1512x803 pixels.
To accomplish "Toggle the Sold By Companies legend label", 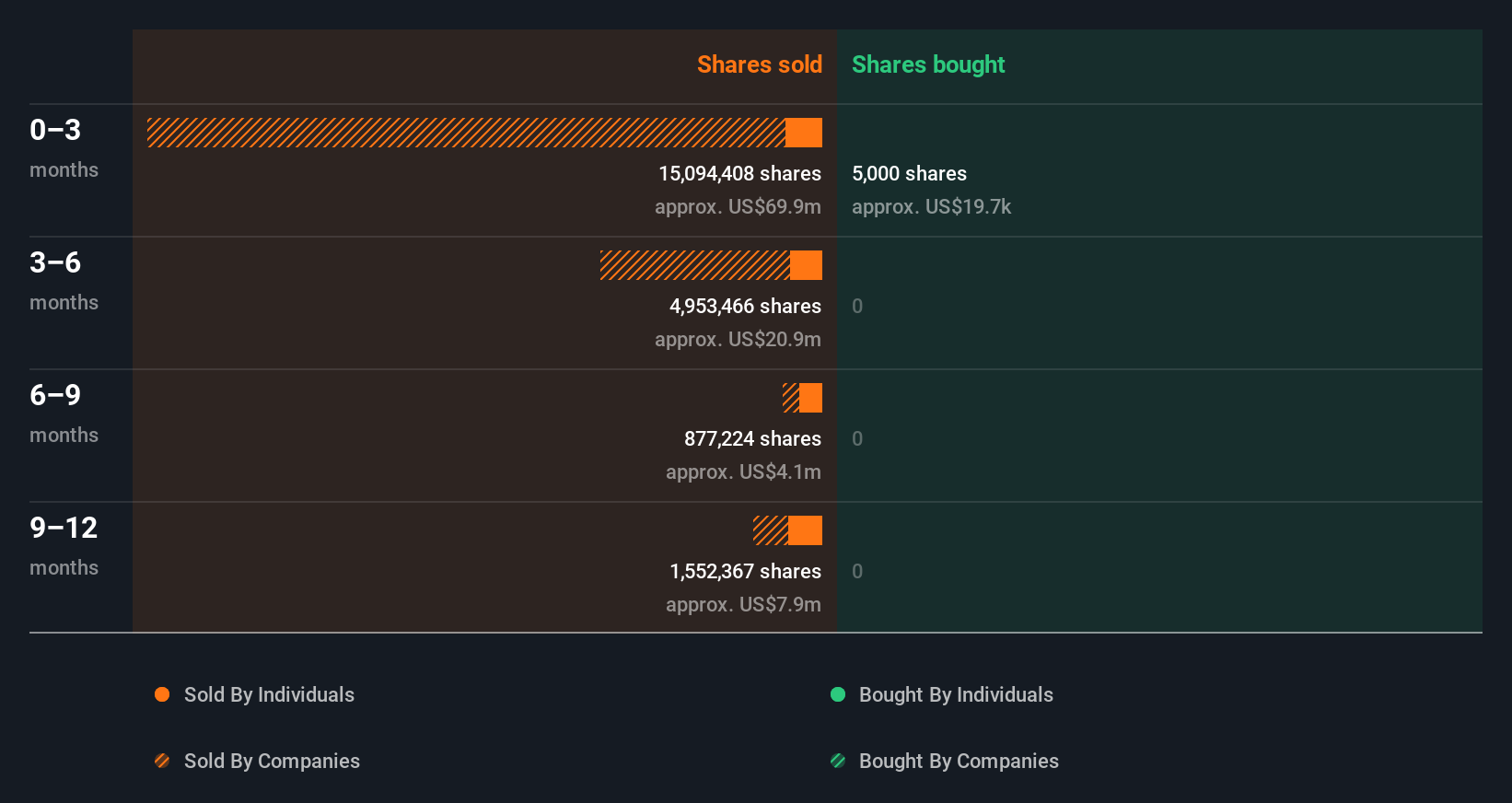I will (x=272, y=761).
